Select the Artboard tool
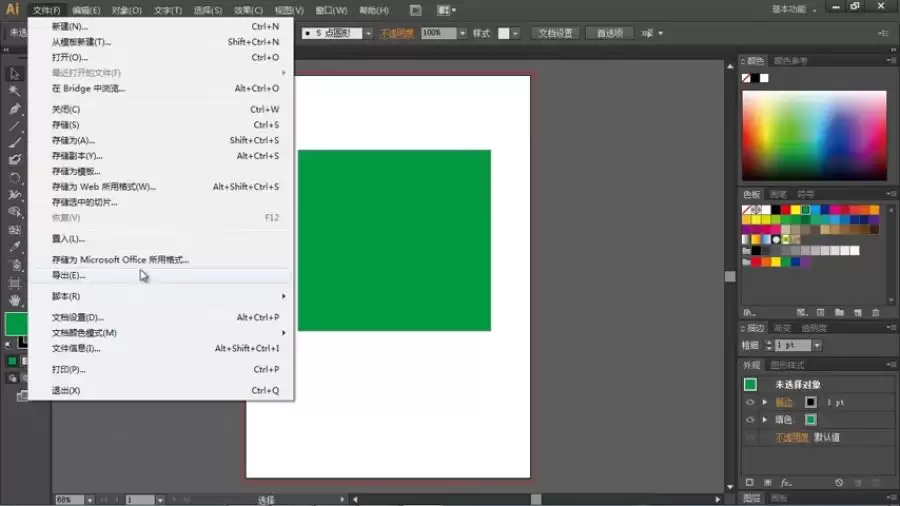 coord(14,283)
